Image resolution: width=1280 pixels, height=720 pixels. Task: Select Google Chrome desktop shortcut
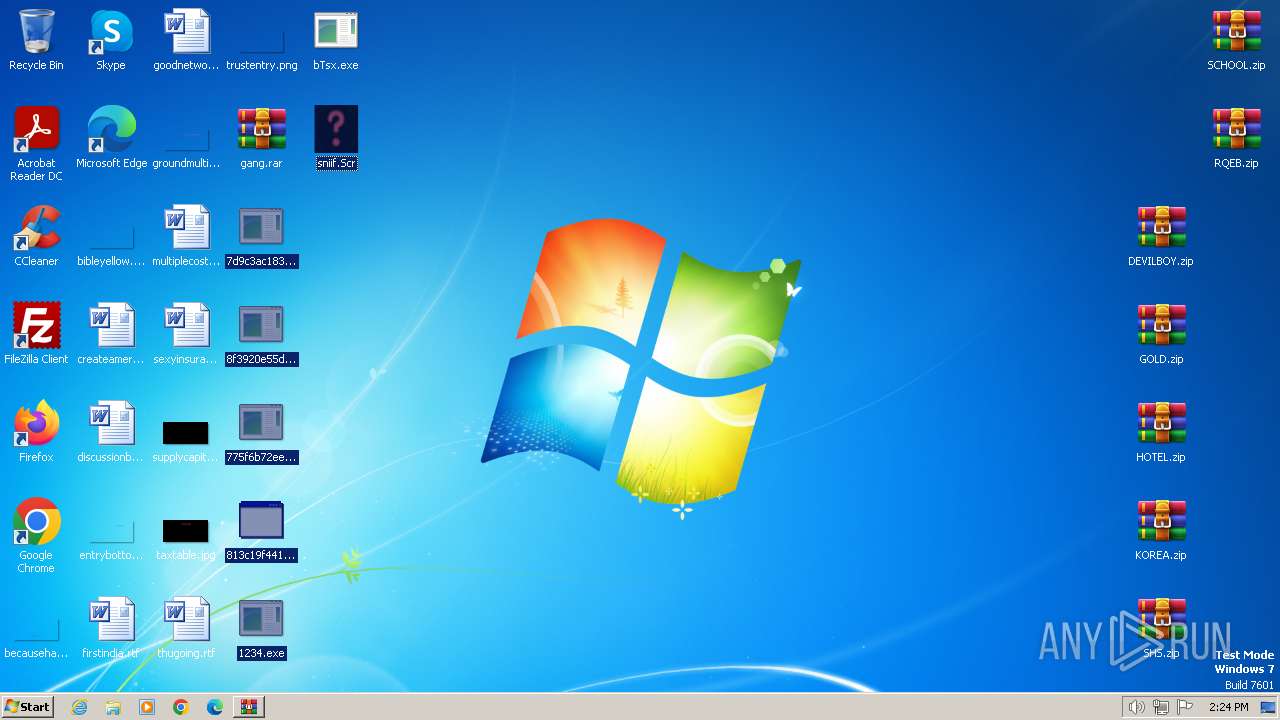36,536
